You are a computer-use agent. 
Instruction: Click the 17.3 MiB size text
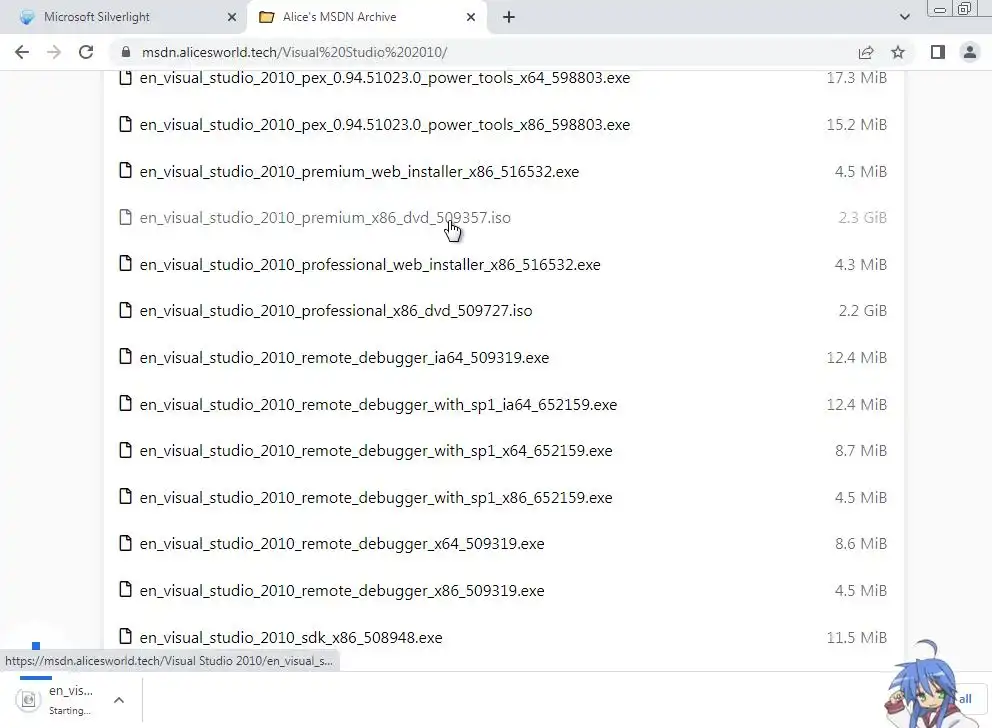click(x=857, y=78)
